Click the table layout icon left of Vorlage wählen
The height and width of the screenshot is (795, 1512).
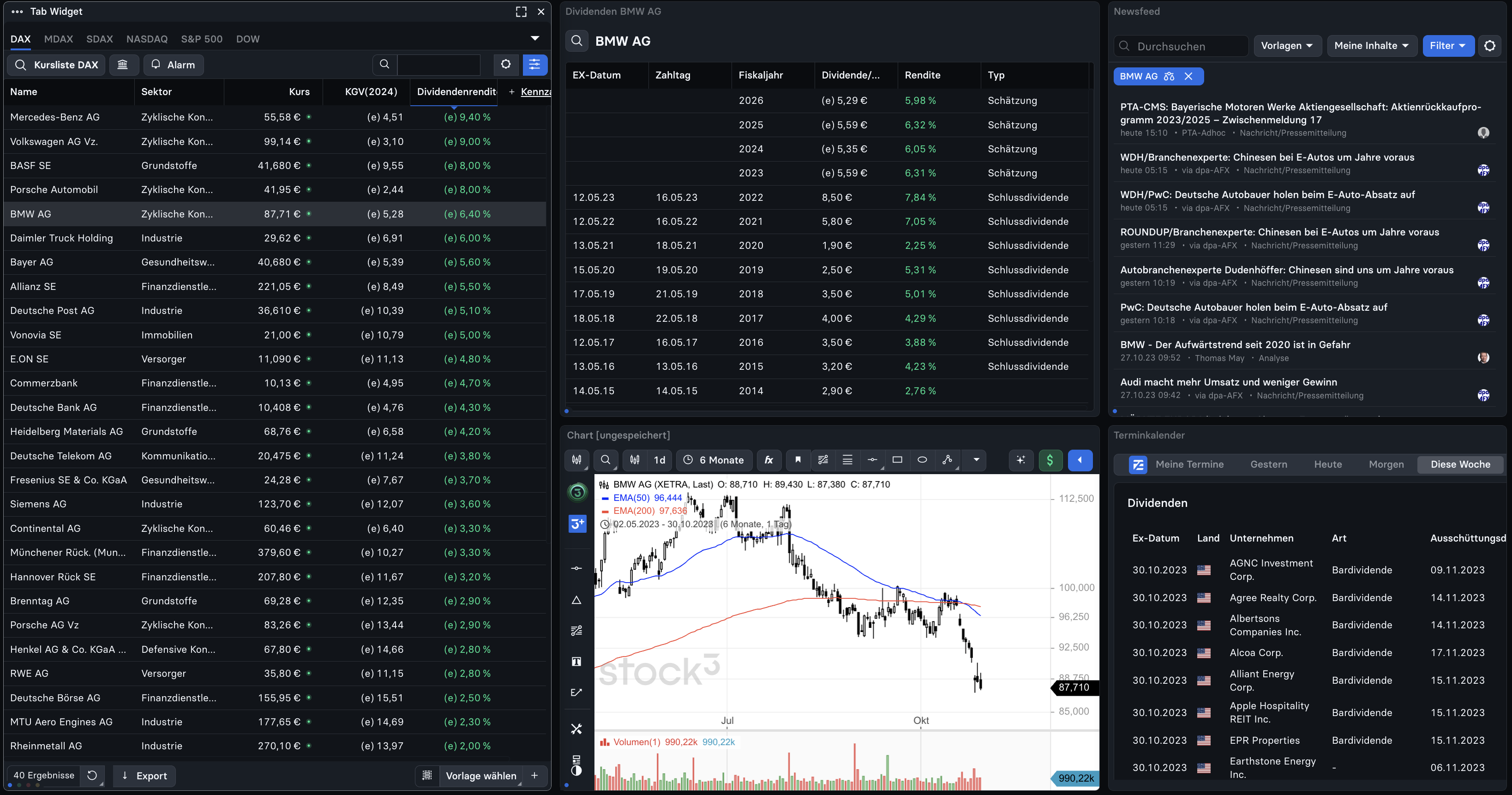coord(427,775)
